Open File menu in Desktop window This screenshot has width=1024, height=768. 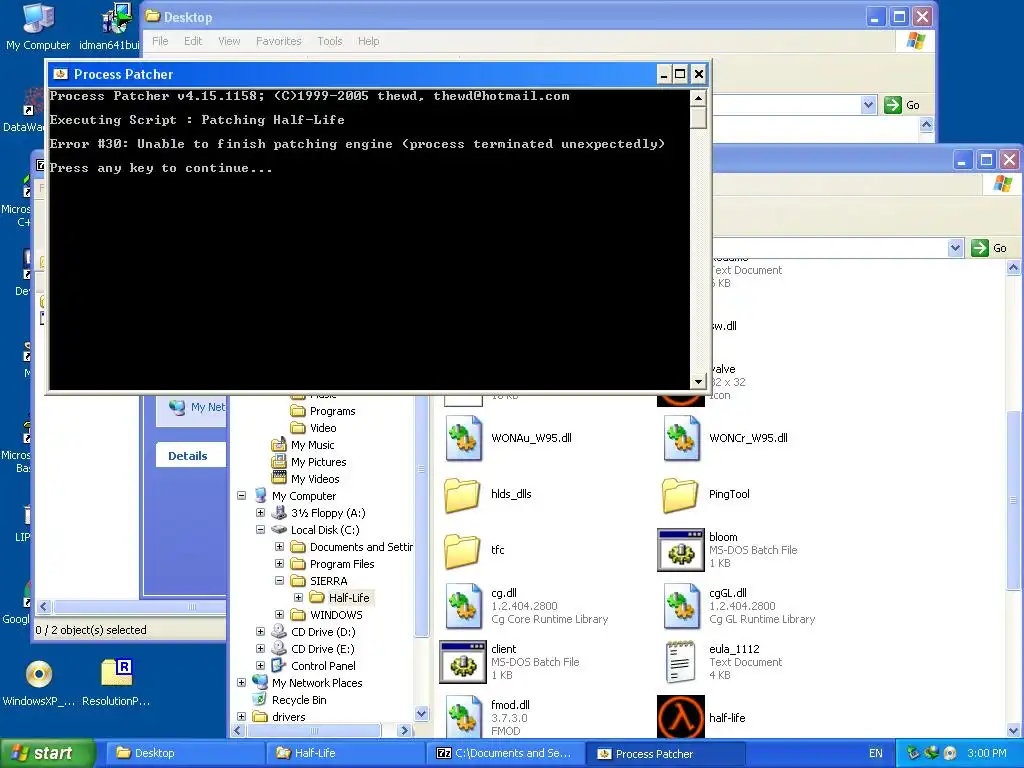tap(160, 40)
